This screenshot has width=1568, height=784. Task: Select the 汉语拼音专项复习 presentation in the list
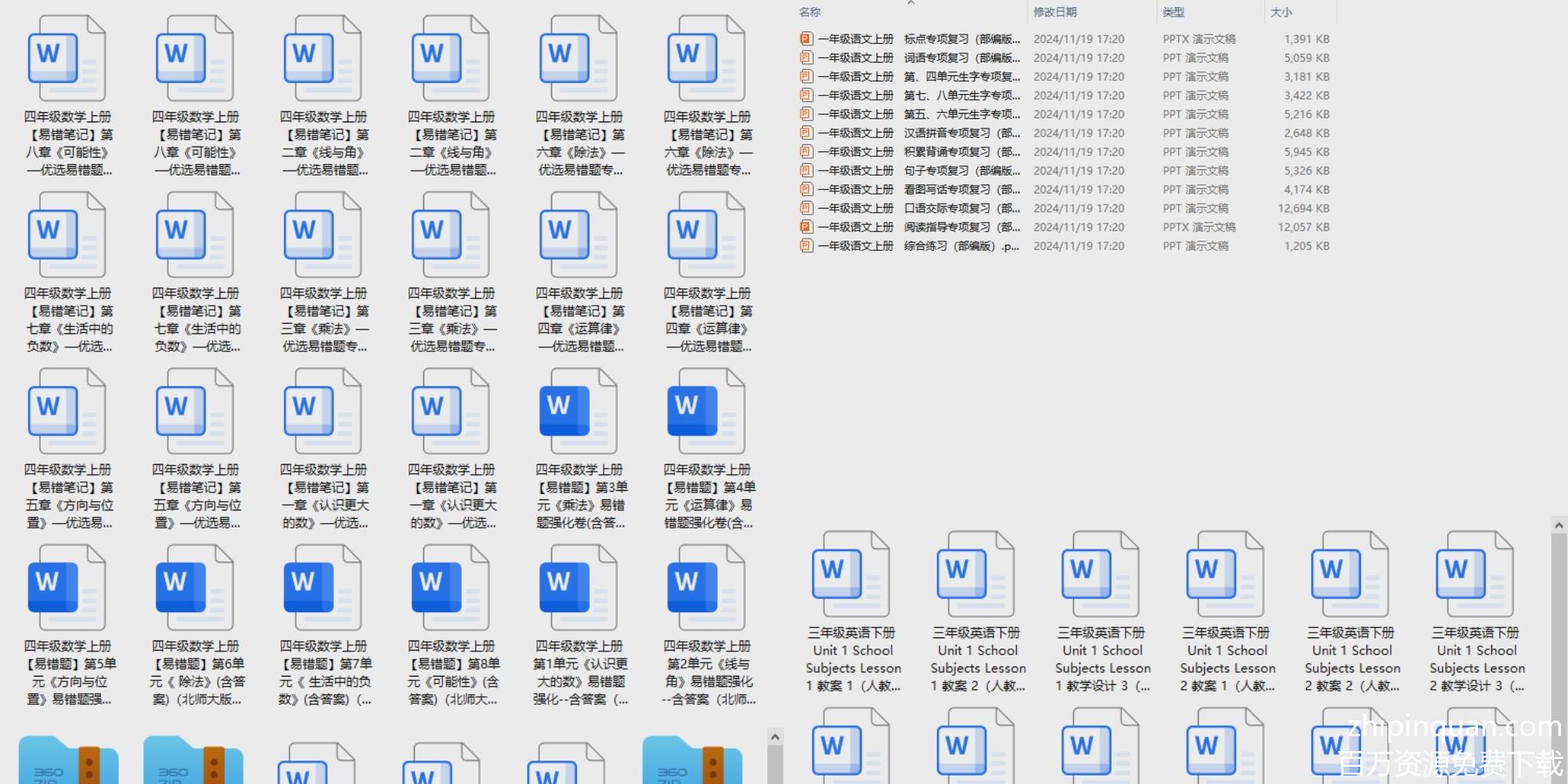(x=909, y=133)
